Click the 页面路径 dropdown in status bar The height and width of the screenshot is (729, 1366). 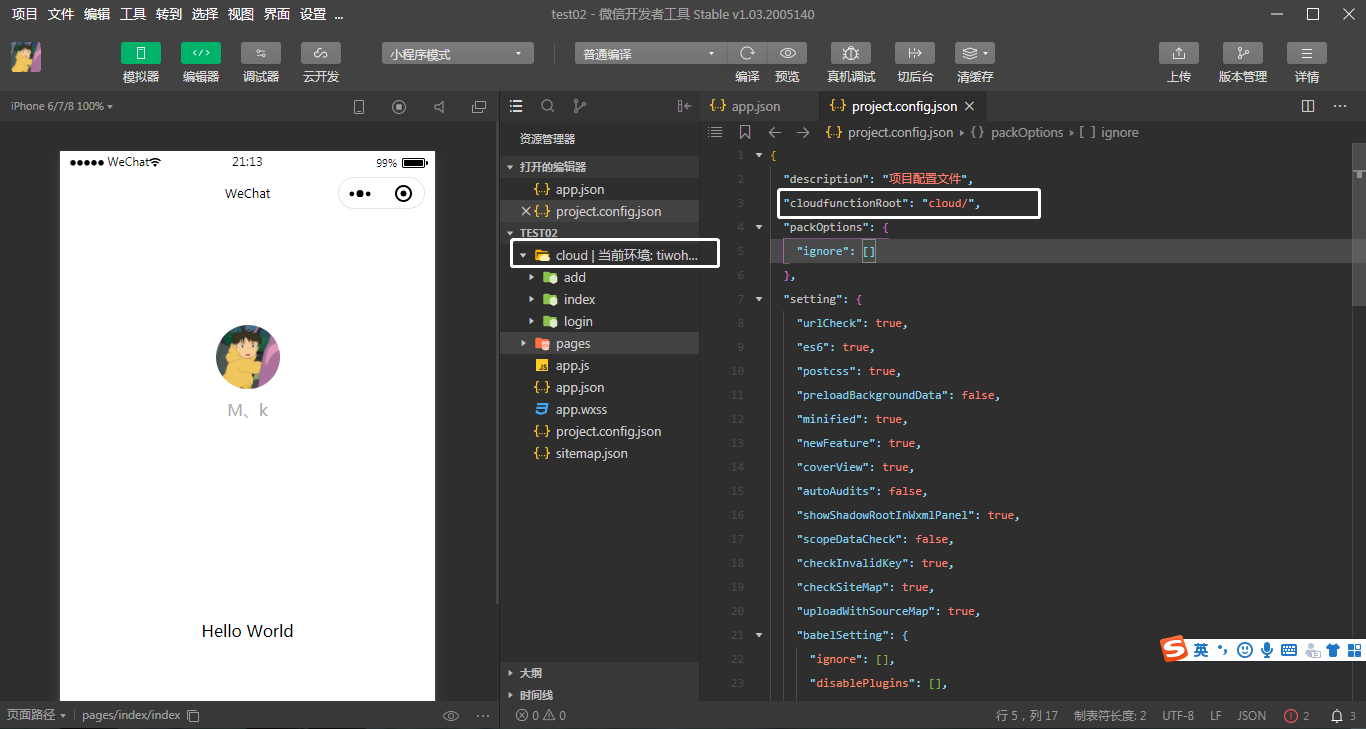click(x=37, y=715)
